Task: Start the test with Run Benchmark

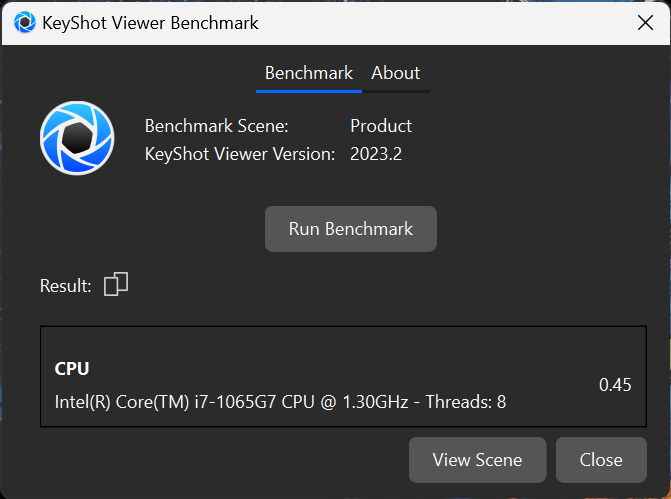Action: click(351, 229)
